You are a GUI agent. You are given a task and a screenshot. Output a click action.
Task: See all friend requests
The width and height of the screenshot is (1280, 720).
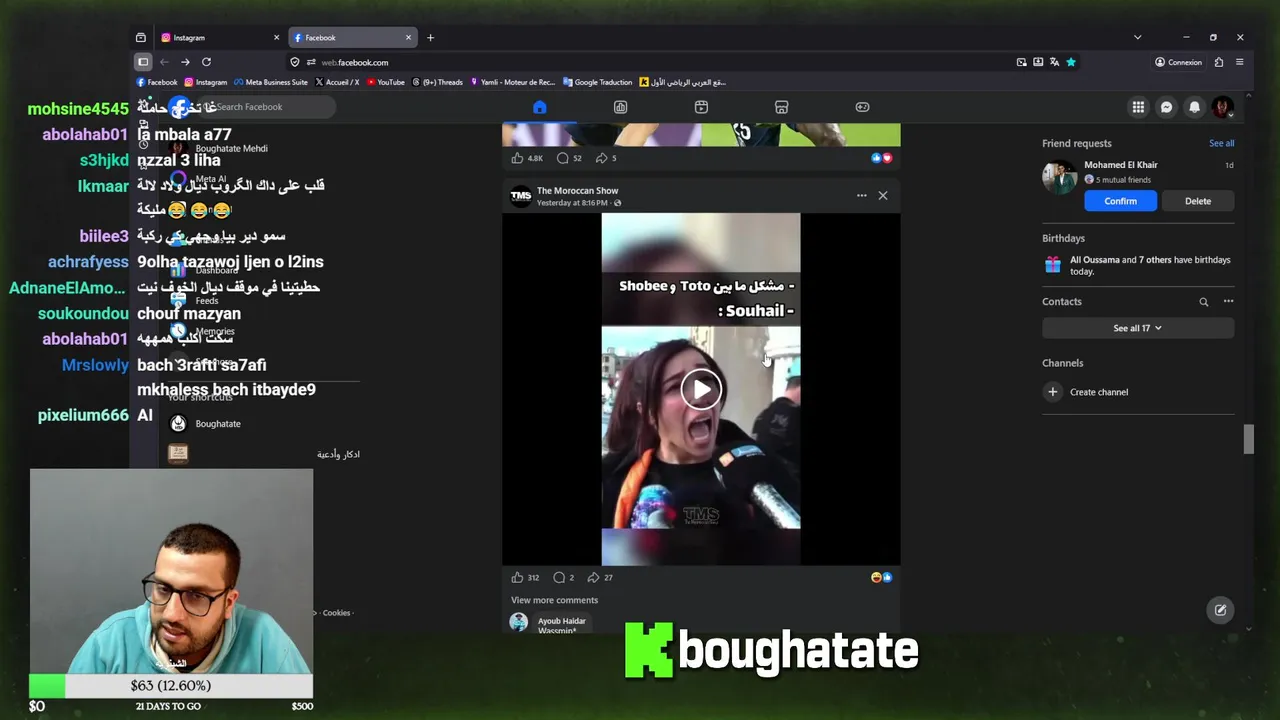1221,143
